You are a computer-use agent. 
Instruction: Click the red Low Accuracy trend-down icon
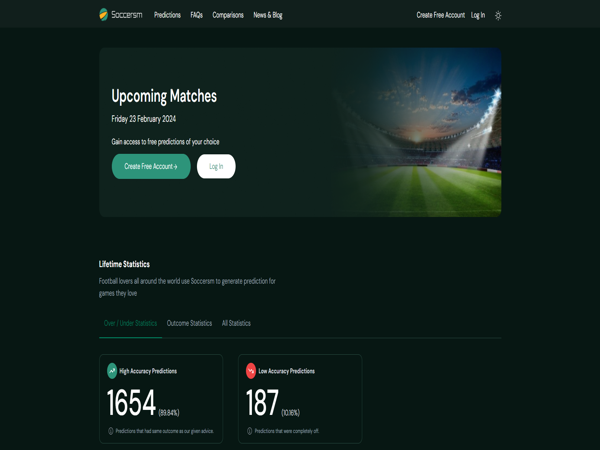[251, 371]
